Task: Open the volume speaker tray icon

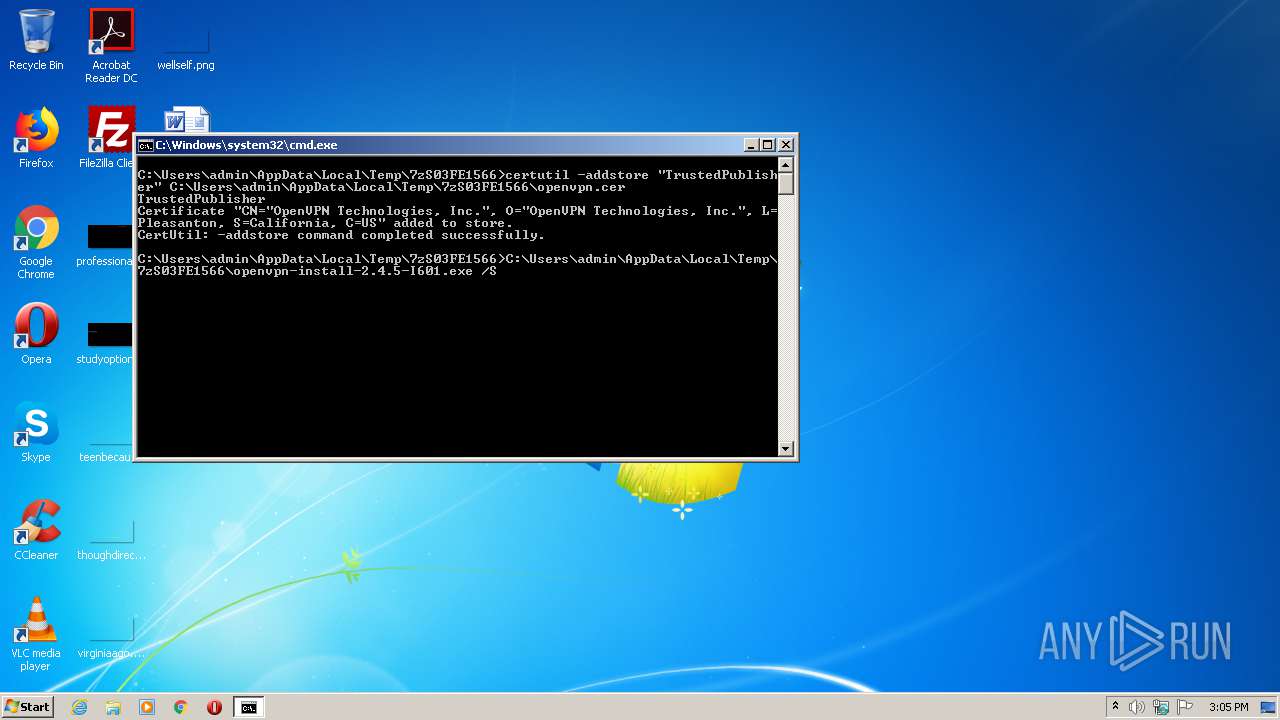Action: point(1137,707)
